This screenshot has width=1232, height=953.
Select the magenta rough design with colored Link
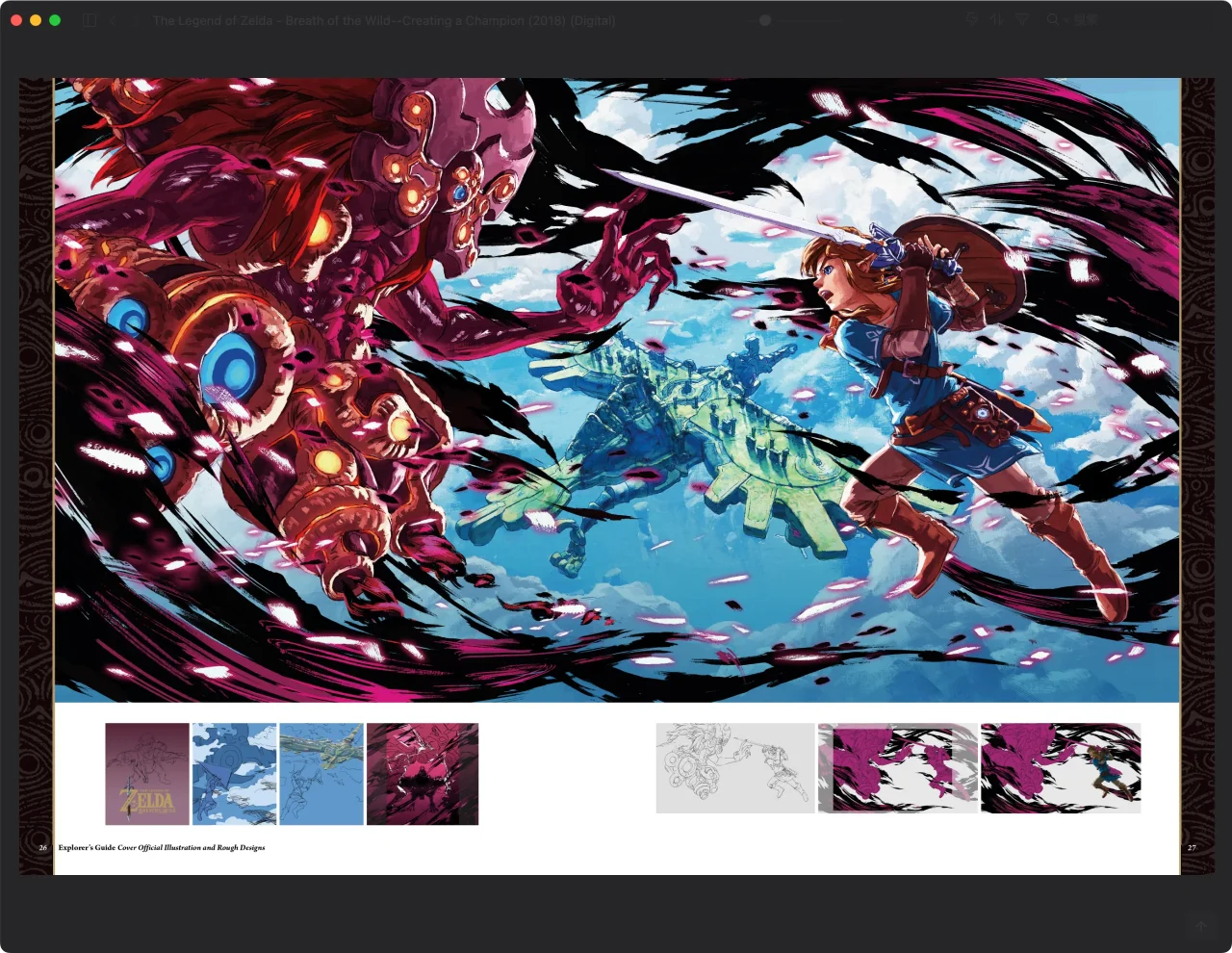pos(1061,768)
